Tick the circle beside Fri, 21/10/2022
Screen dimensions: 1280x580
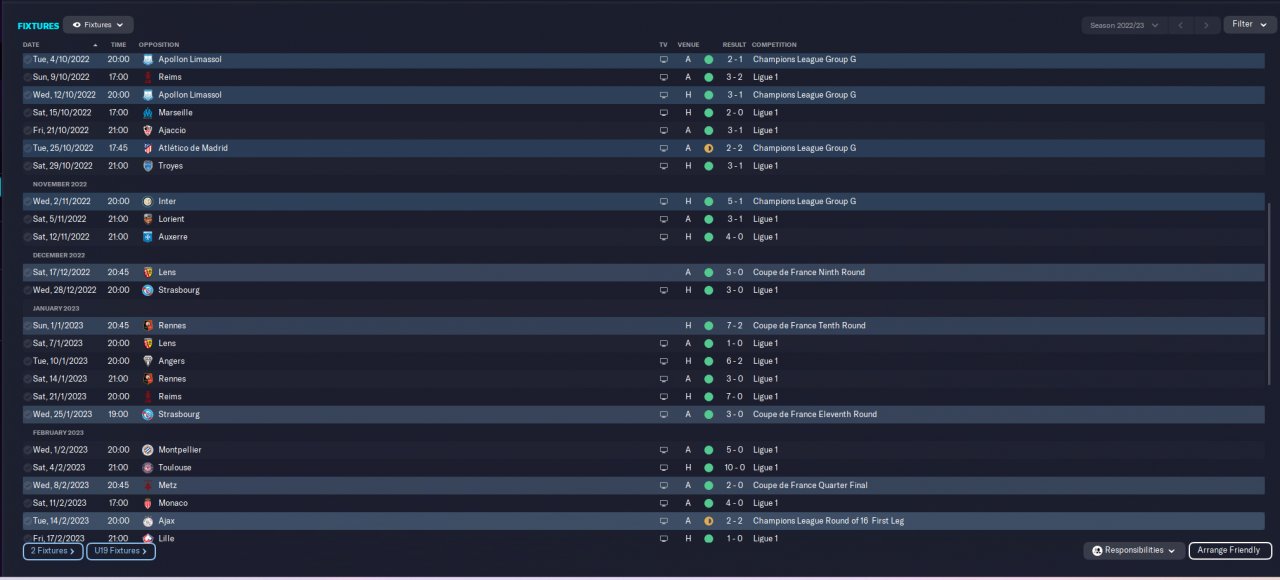point(27,130)
